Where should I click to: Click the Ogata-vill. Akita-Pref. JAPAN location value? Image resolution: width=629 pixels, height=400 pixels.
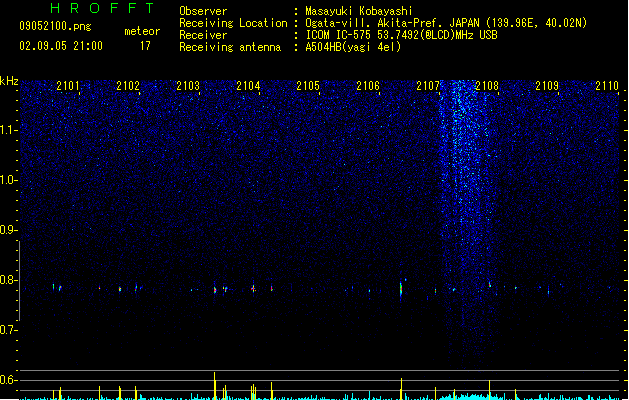point(446,23)
